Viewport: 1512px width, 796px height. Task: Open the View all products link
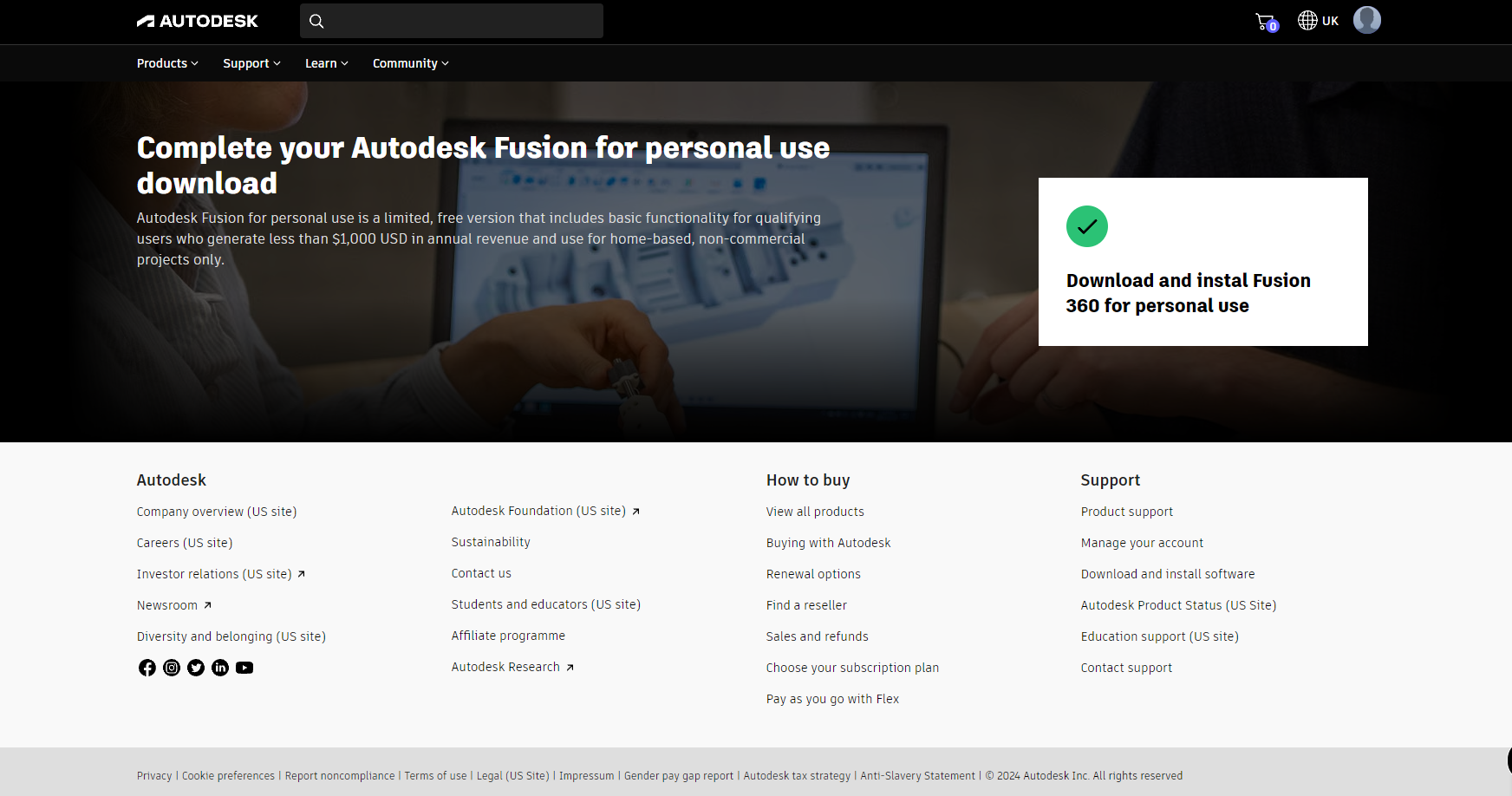pyautogui.click(x=815, y=512)
